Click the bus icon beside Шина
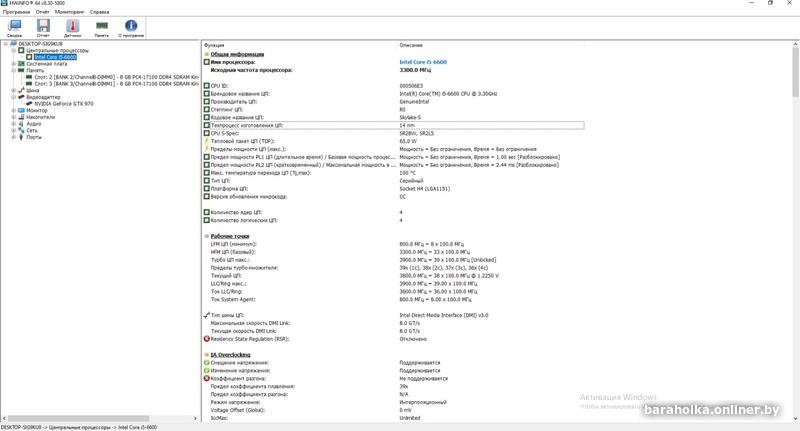Viewport: 800px width, 431px height. (21, 90)
